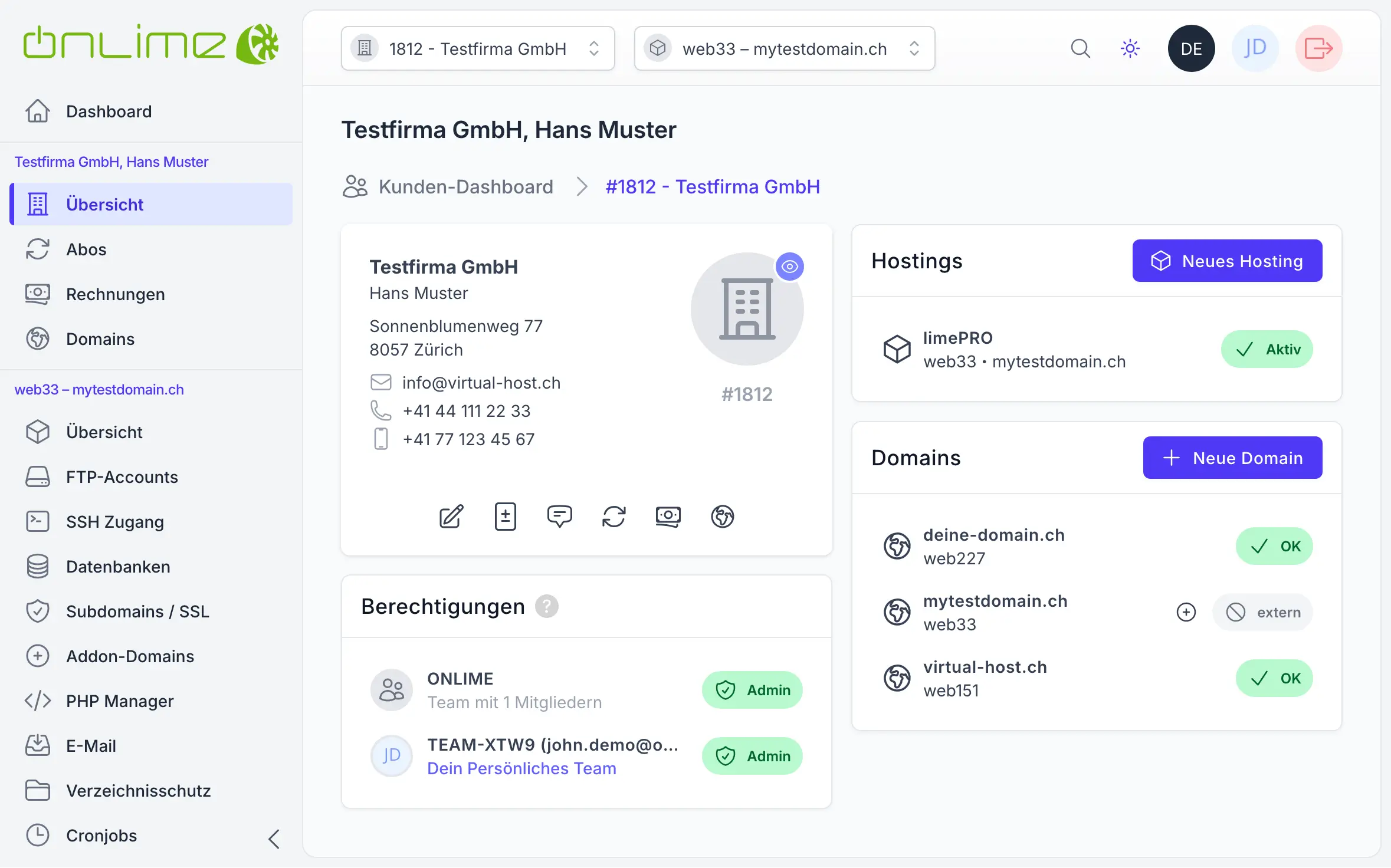The height and width of the screenshot is (868, 1391).
Task: Open payment options via the banknote icon
Action: (668, 516)
